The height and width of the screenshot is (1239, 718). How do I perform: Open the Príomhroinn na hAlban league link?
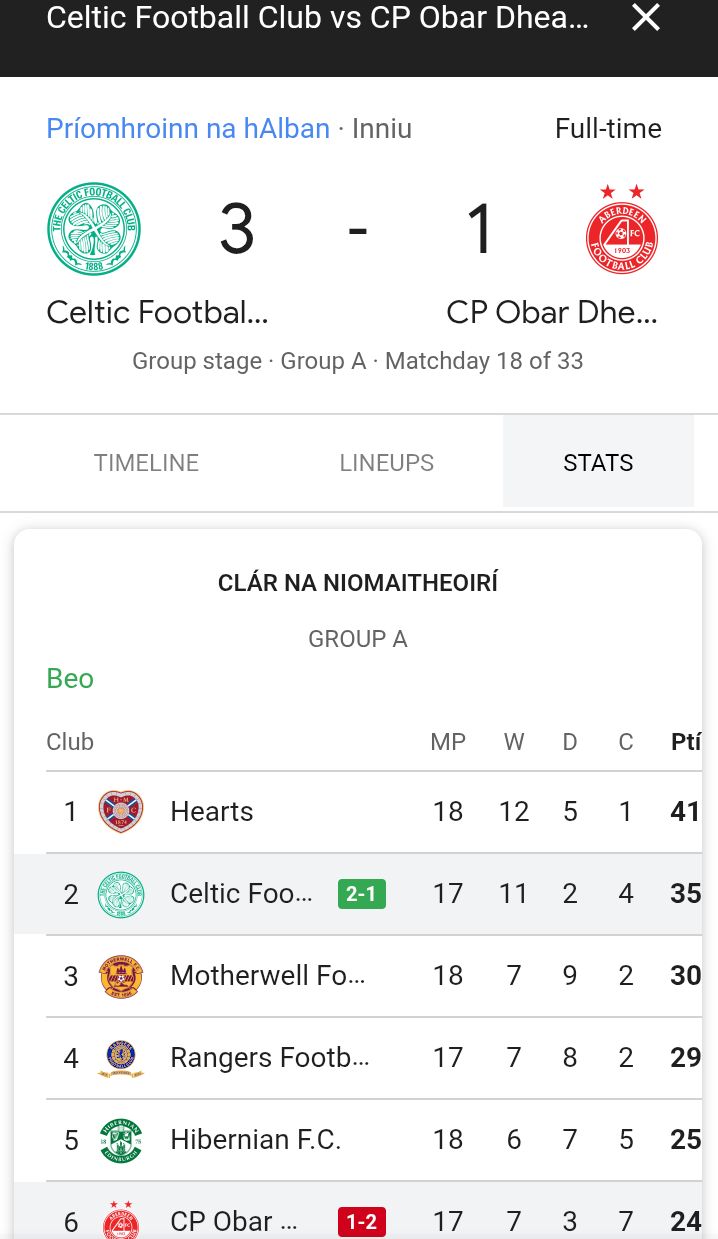(188, 129)
